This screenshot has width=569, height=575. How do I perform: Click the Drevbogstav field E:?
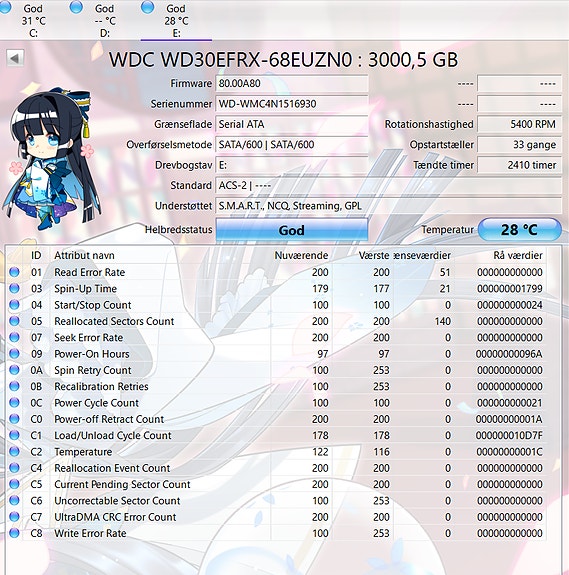(291, 165)
